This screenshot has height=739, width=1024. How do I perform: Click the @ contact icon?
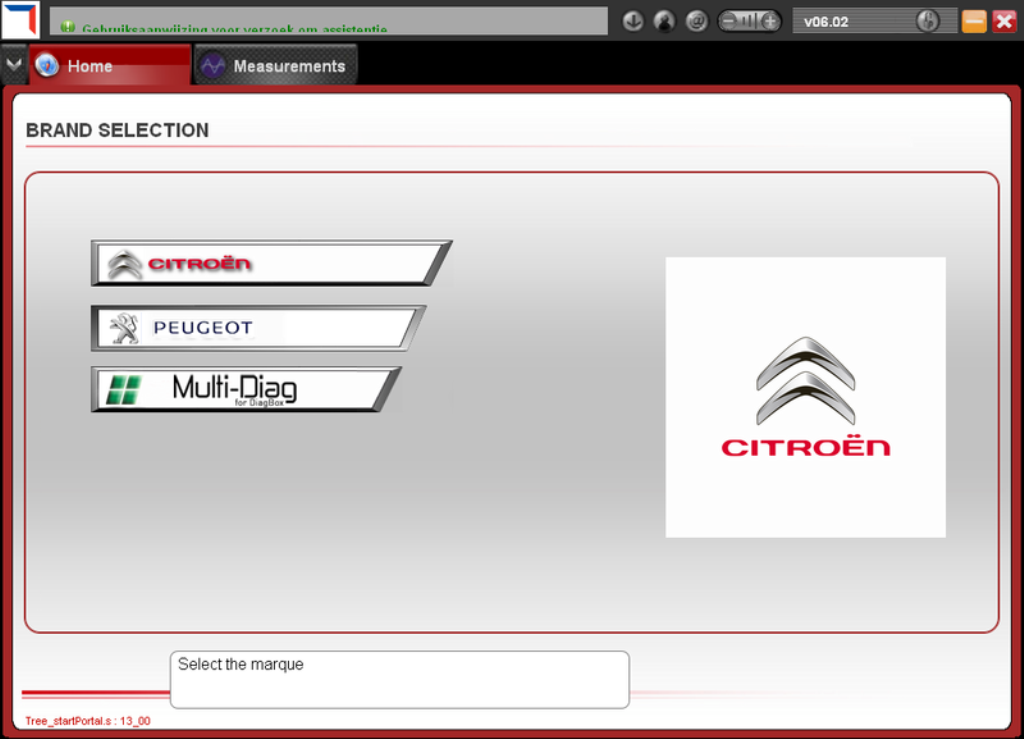coord(697,22)
